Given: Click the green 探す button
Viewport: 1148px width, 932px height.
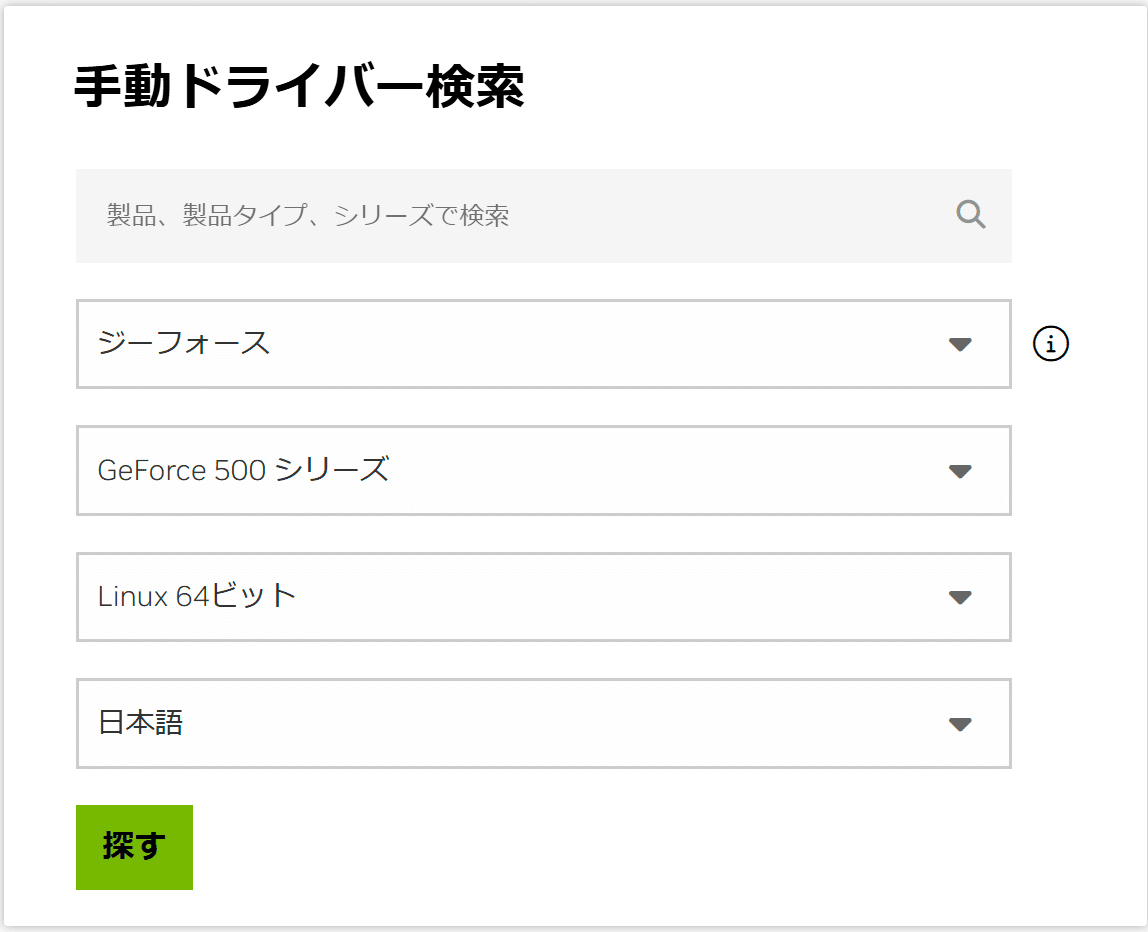Looking at the screenshot, I should [x=135, y=847].
